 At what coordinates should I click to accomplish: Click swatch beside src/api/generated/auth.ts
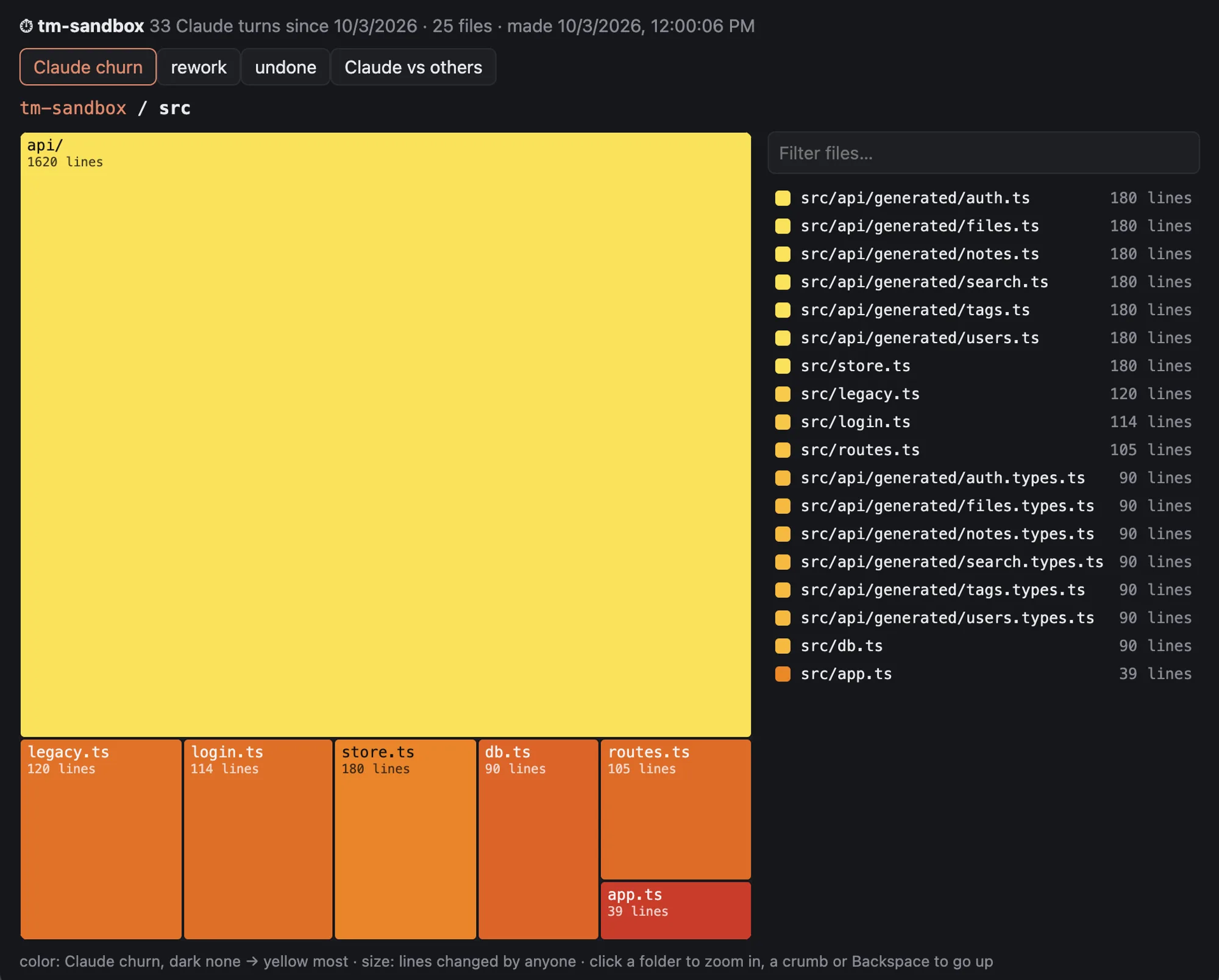(x=783, y=198)
